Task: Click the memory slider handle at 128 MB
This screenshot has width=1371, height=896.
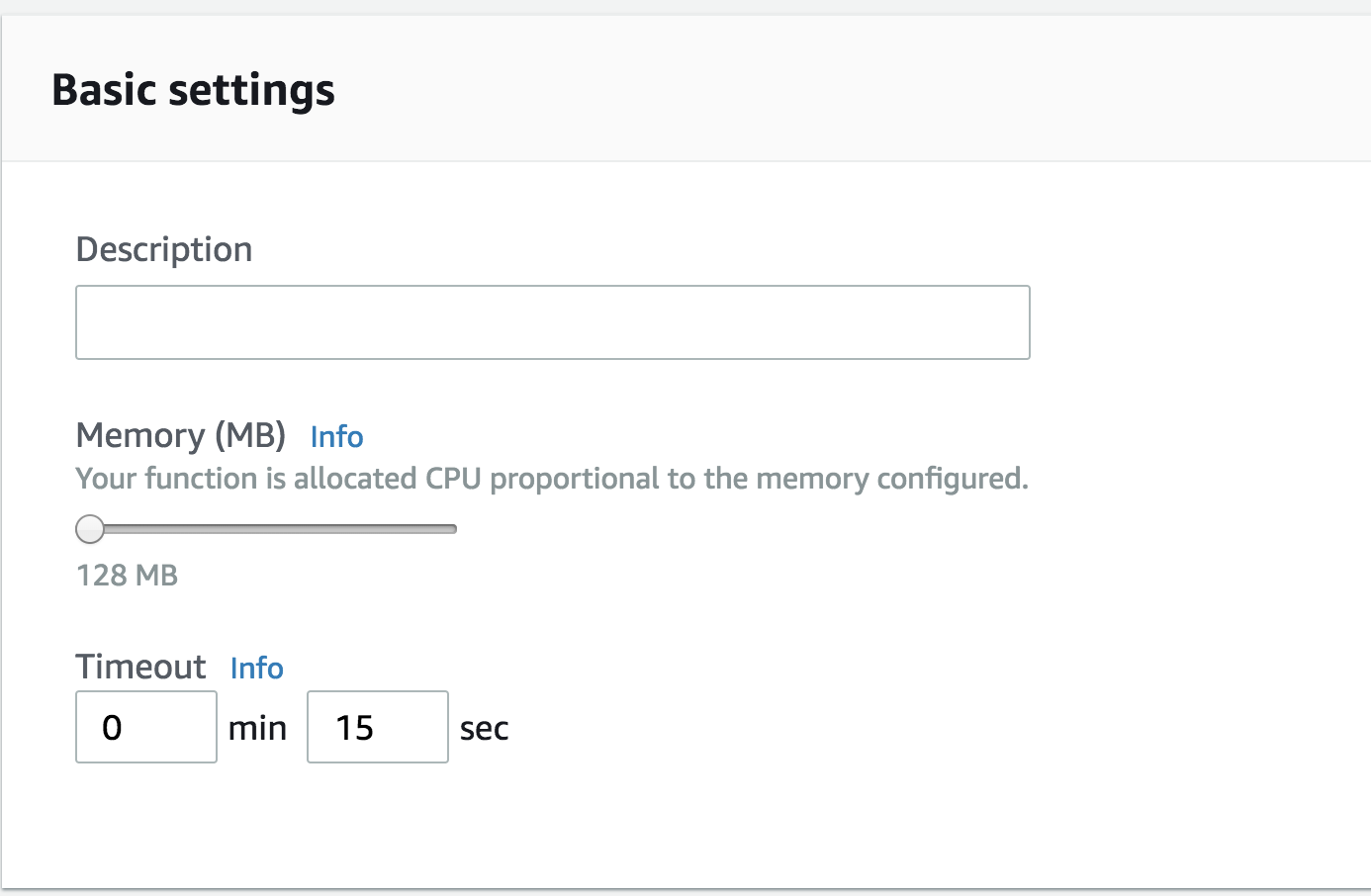Action: (90, 529)
